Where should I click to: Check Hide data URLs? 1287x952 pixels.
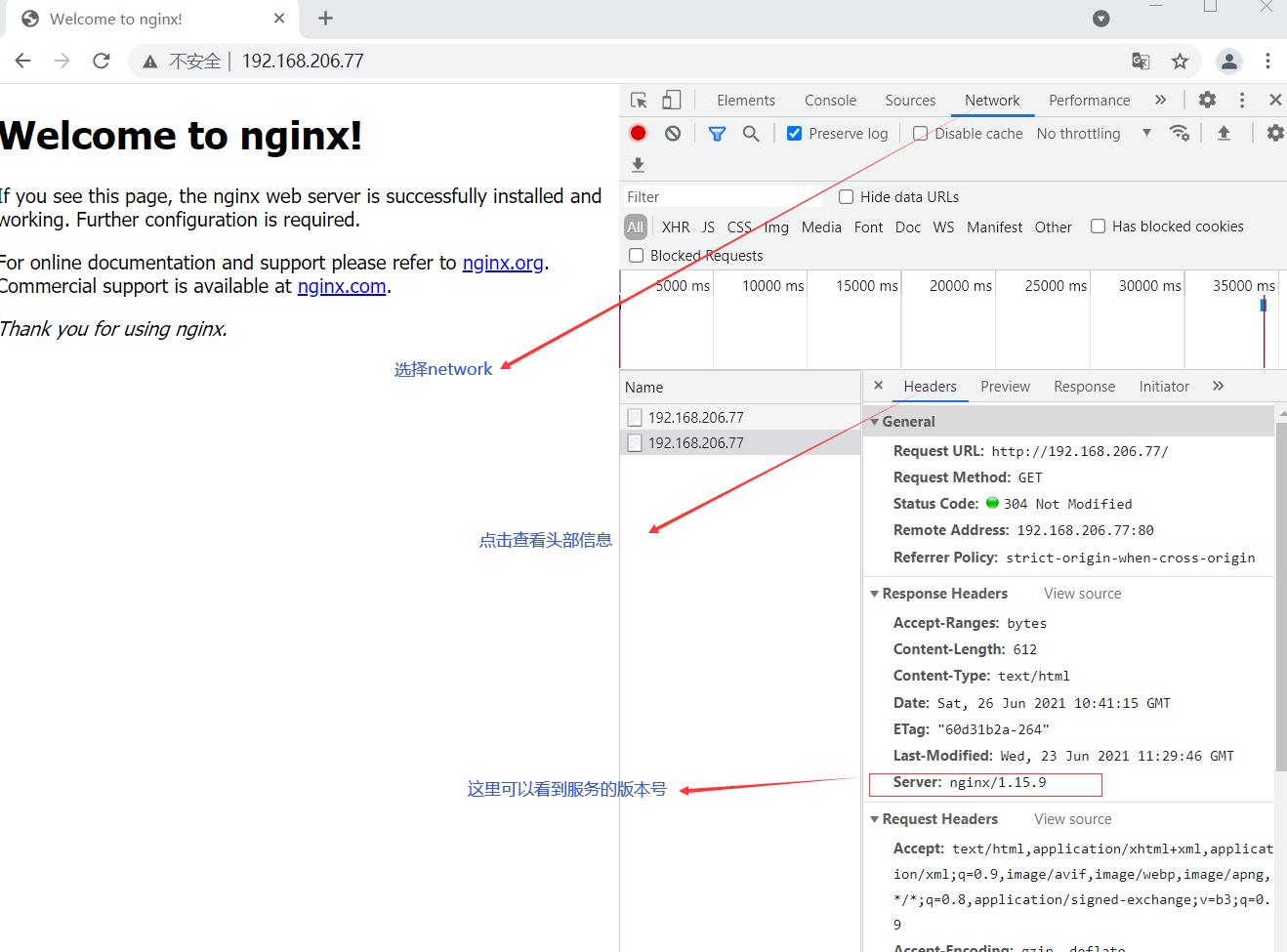click(x=846, y=197)
